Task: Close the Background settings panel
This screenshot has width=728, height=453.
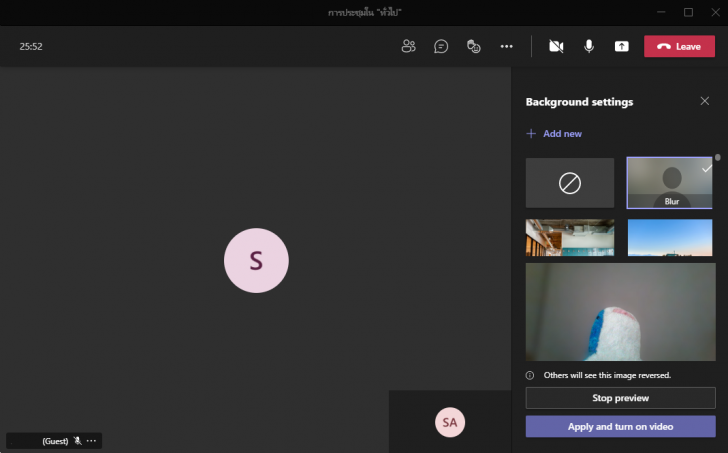Action: click(705, 101)
